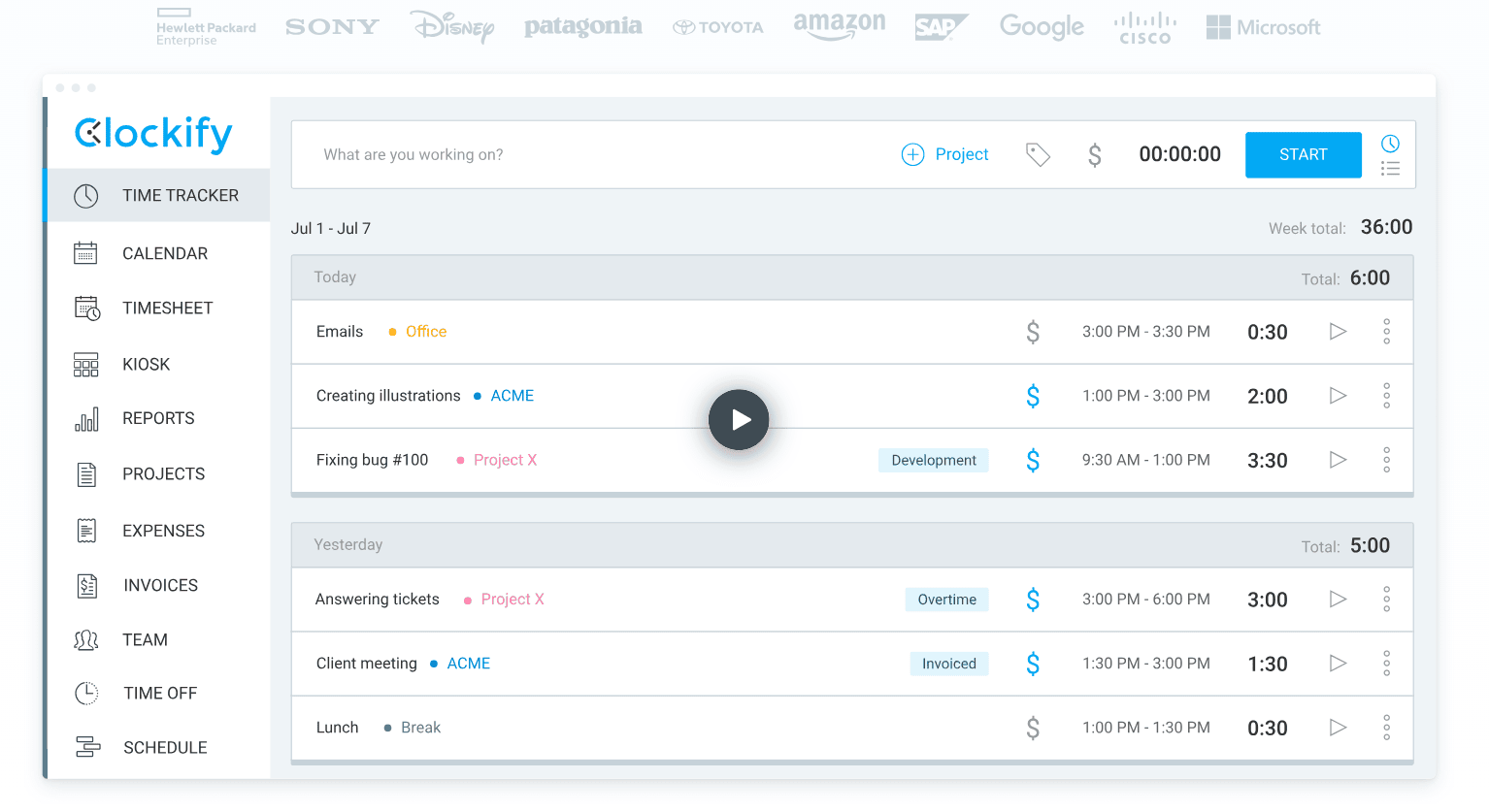1489x812 pixels.
Task: Click the Week total '36:00' value
Action: point(1386,227)
